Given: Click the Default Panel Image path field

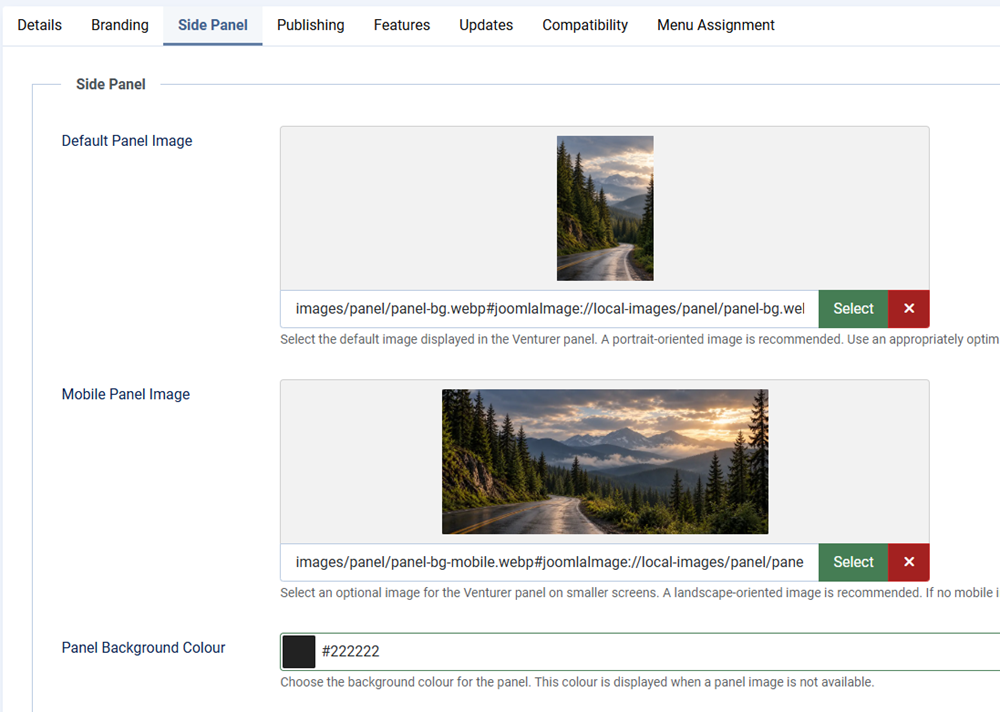Looking at the screenshot, I should coord(550,309).
